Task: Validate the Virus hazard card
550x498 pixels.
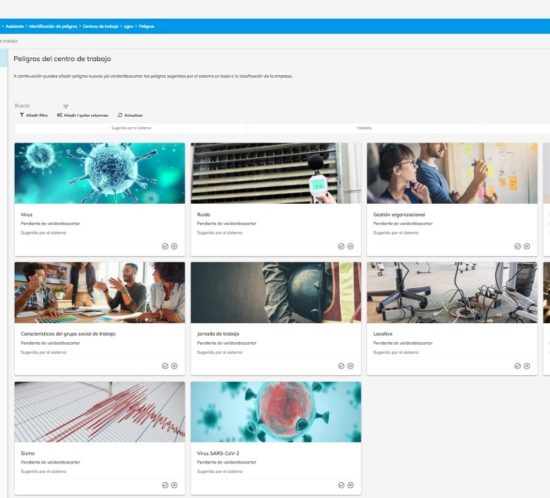Action: (x=165, y=247)
